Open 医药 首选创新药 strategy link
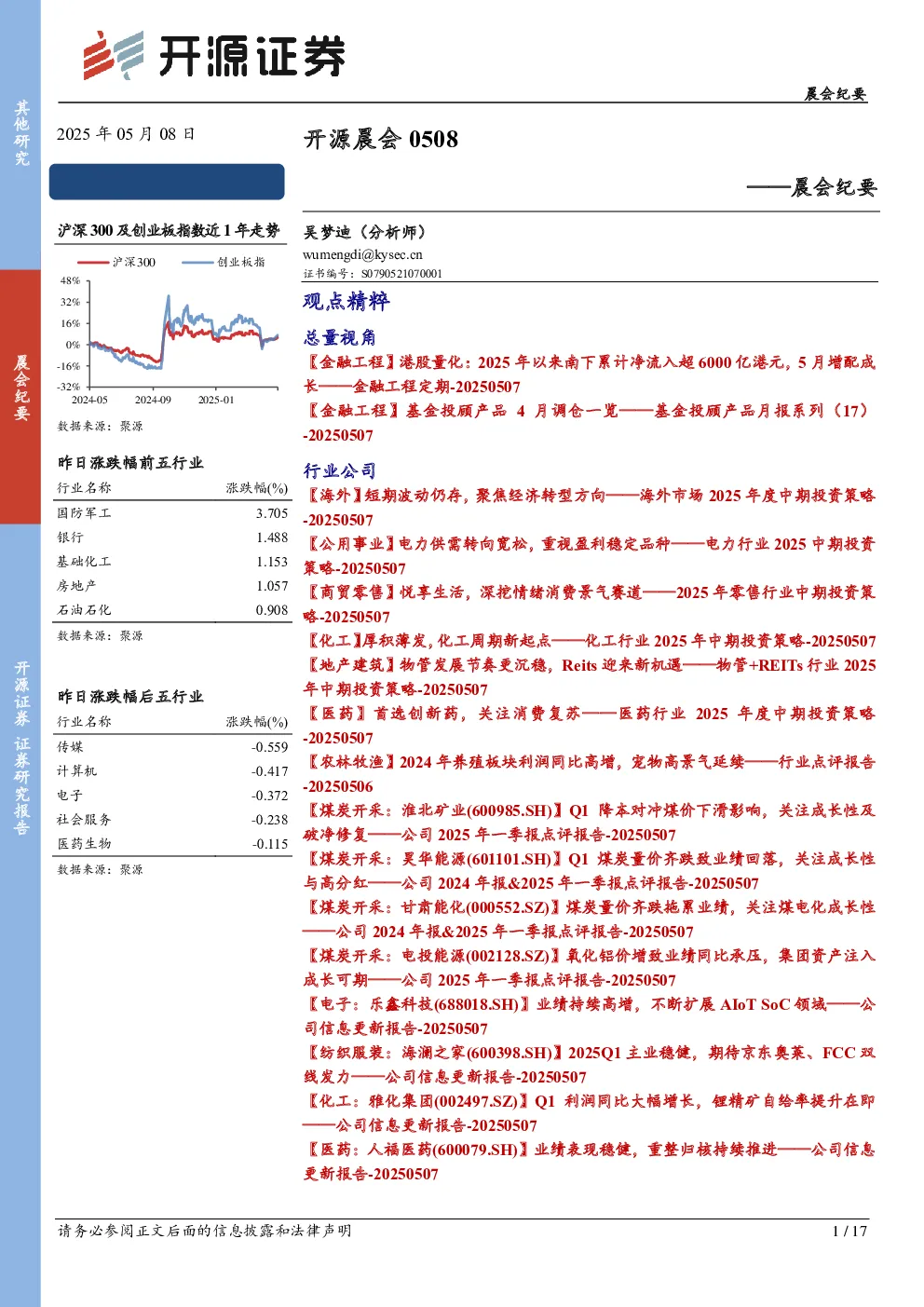This screenshot has width=924, height=1307. (590, 726)
